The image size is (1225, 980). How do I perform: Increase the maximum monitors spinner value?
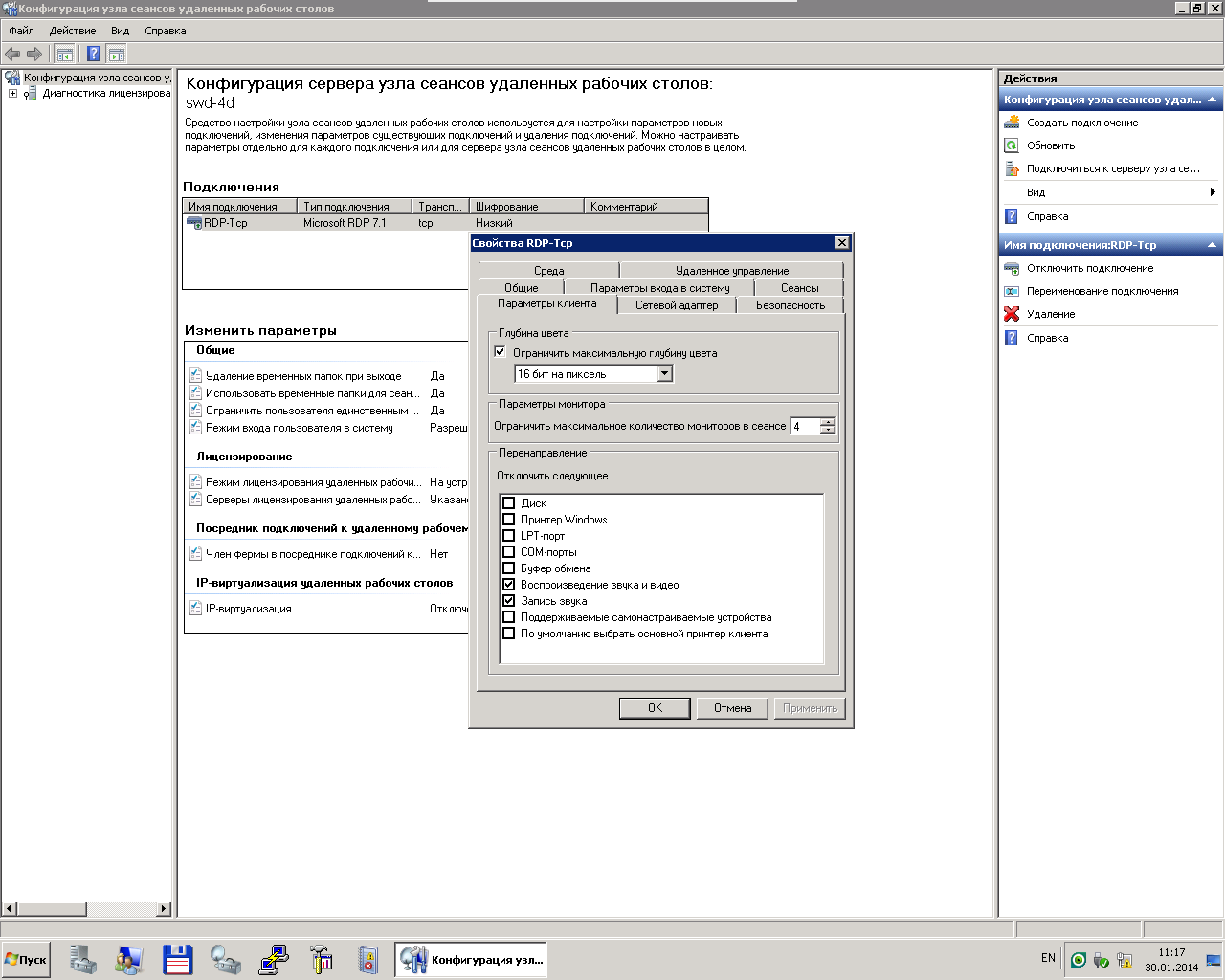[x=828, y=422]
